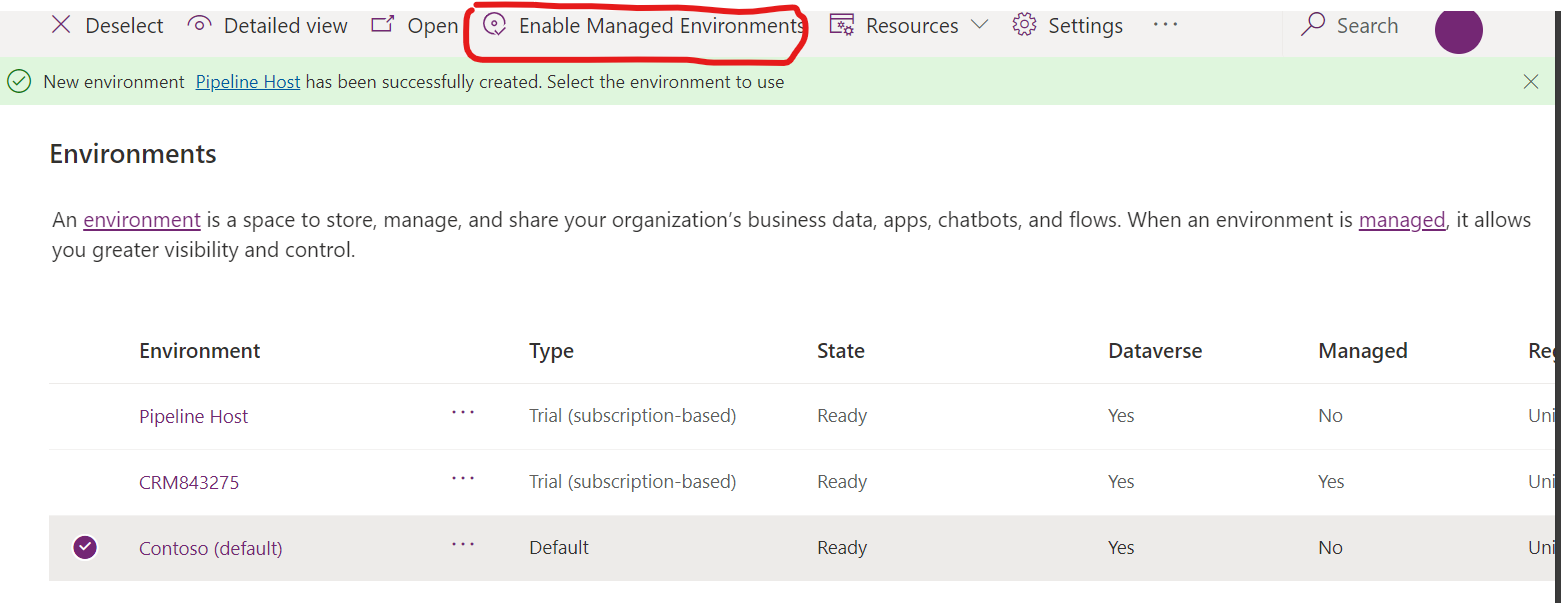Image resolution: width=1561 pixels, height=603 pixels.
Task: Select the Pipeline Host environment row
Action: [193, 416]
